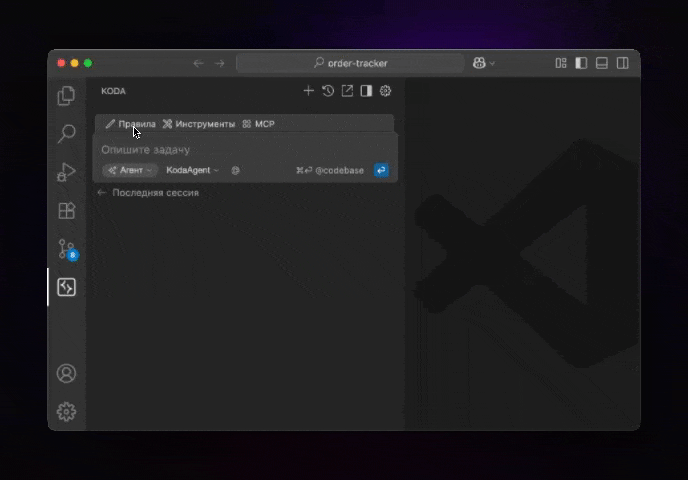Image resolution: width=688 pixels, height=480 pixels.
Task: Start a new Koda chat with plus icon
Action: click(308, 91)
